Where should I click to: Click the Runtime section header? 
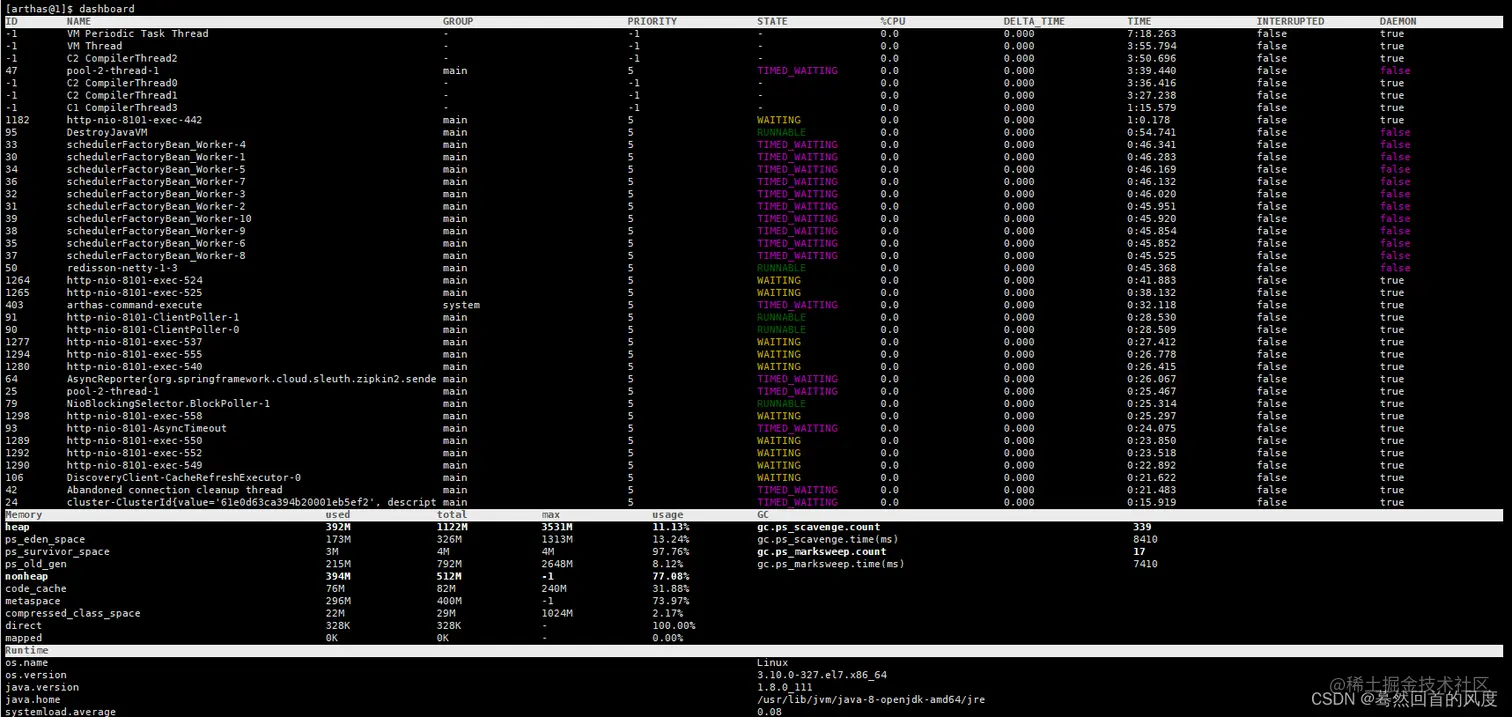tap(27, 651)
